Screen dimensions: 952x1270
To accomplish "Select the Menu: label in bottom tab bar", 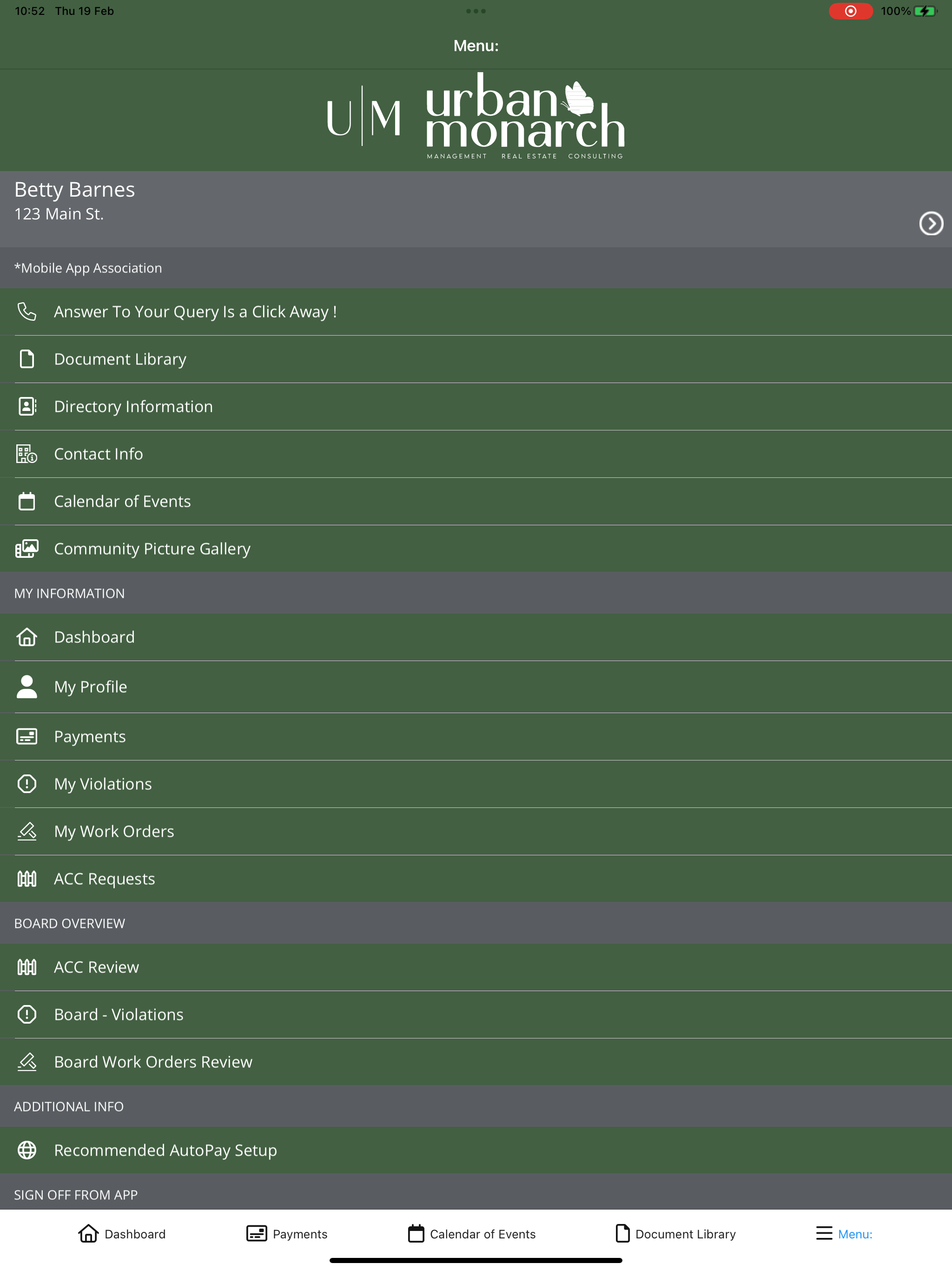I will (x=855, y=1234).
